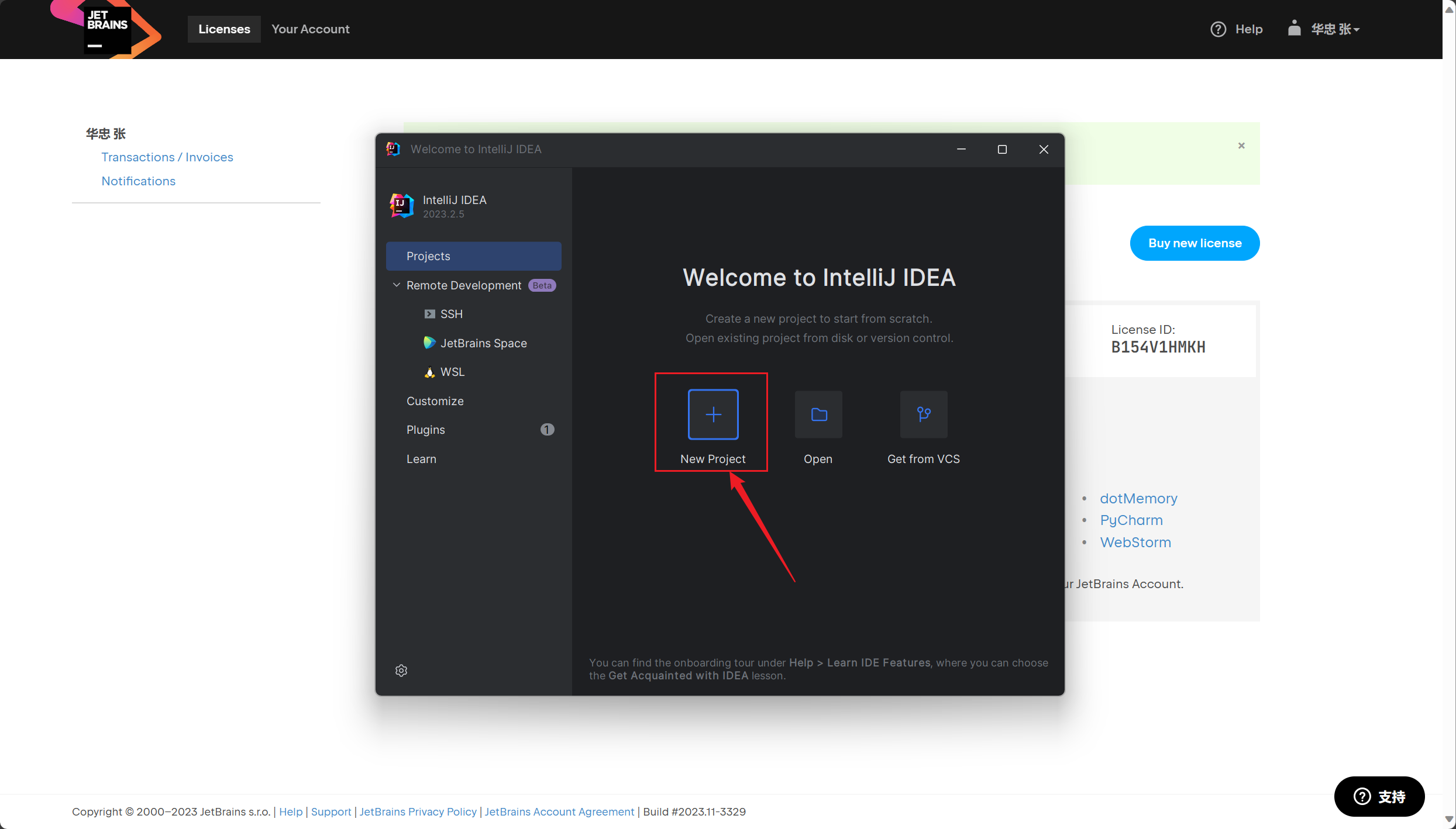Screen dimensions: 1456x829
Task: Click the Help question mark icon
Action: point(1218,29)
